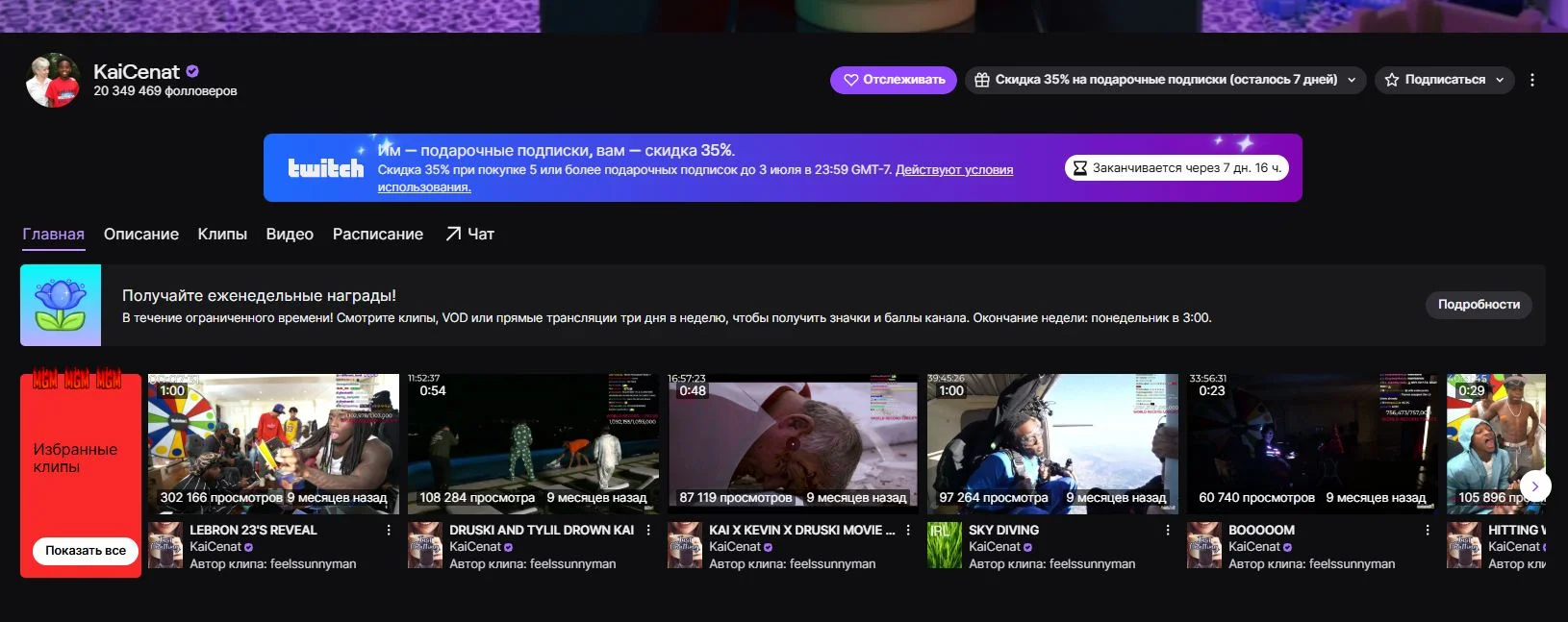This screenshot has height=622, width=1568.
Task: Open options menu for BOOOOOM clip
Action: 1428,530
